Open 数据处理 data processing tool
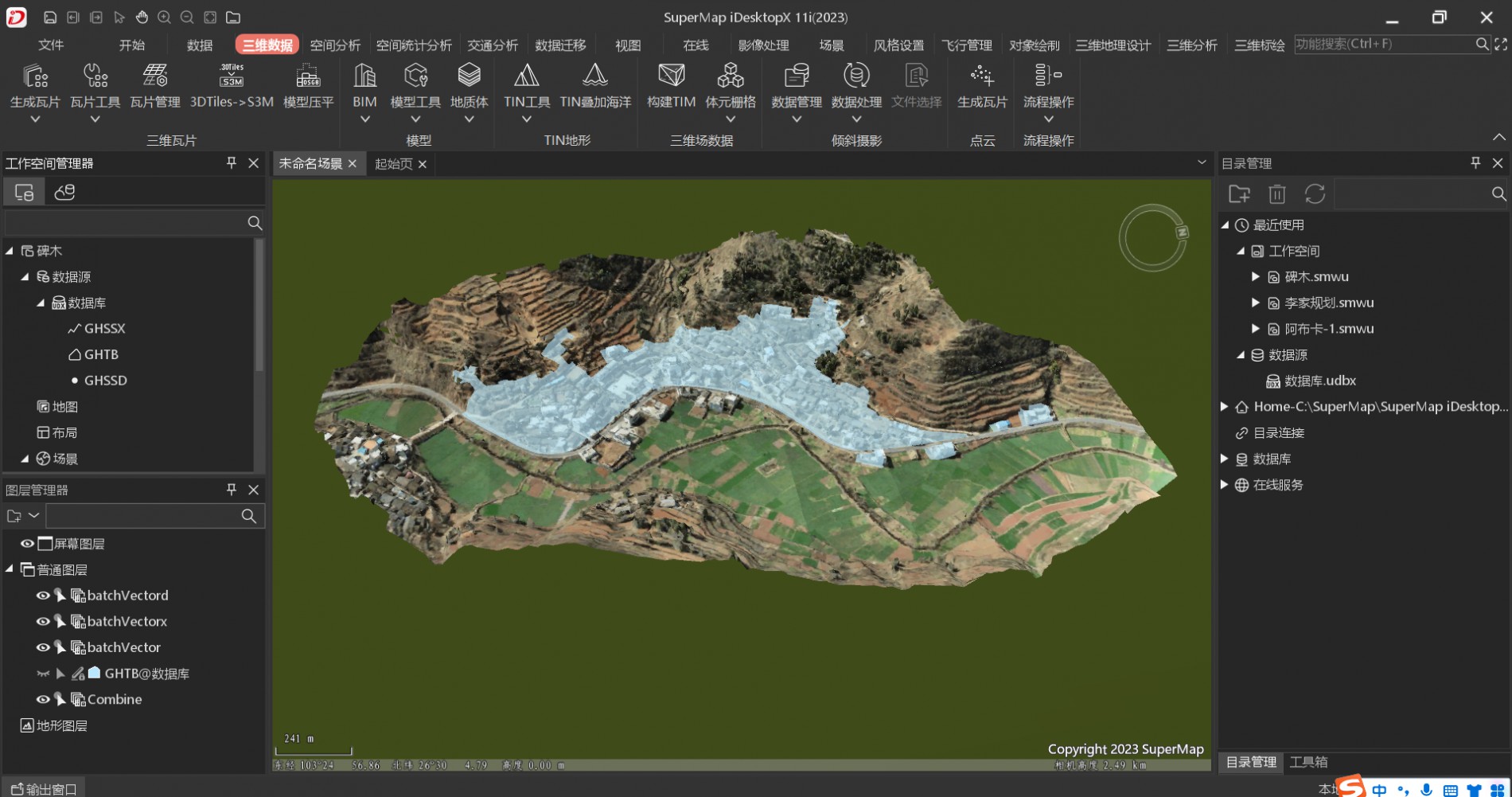This screenshot has height=797, width=1512. [x=856, y=92]
